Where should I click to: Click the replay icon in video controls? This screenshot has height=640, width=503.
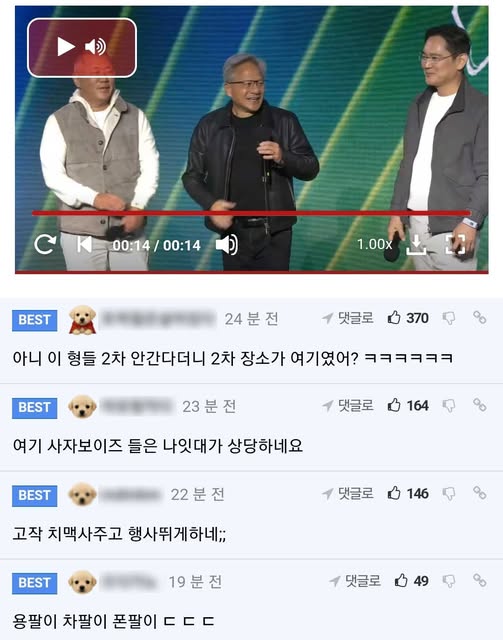(x=45, y=244)
